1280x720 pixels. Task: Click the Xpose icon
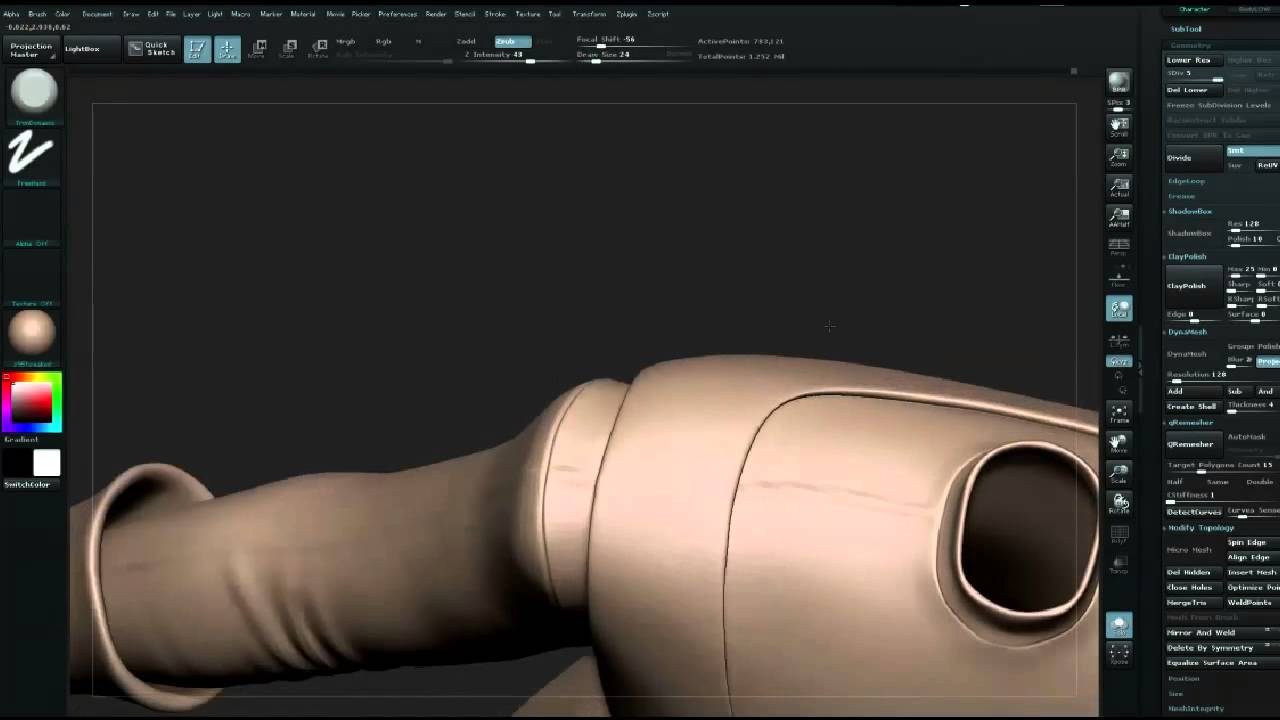[1119, 654]
